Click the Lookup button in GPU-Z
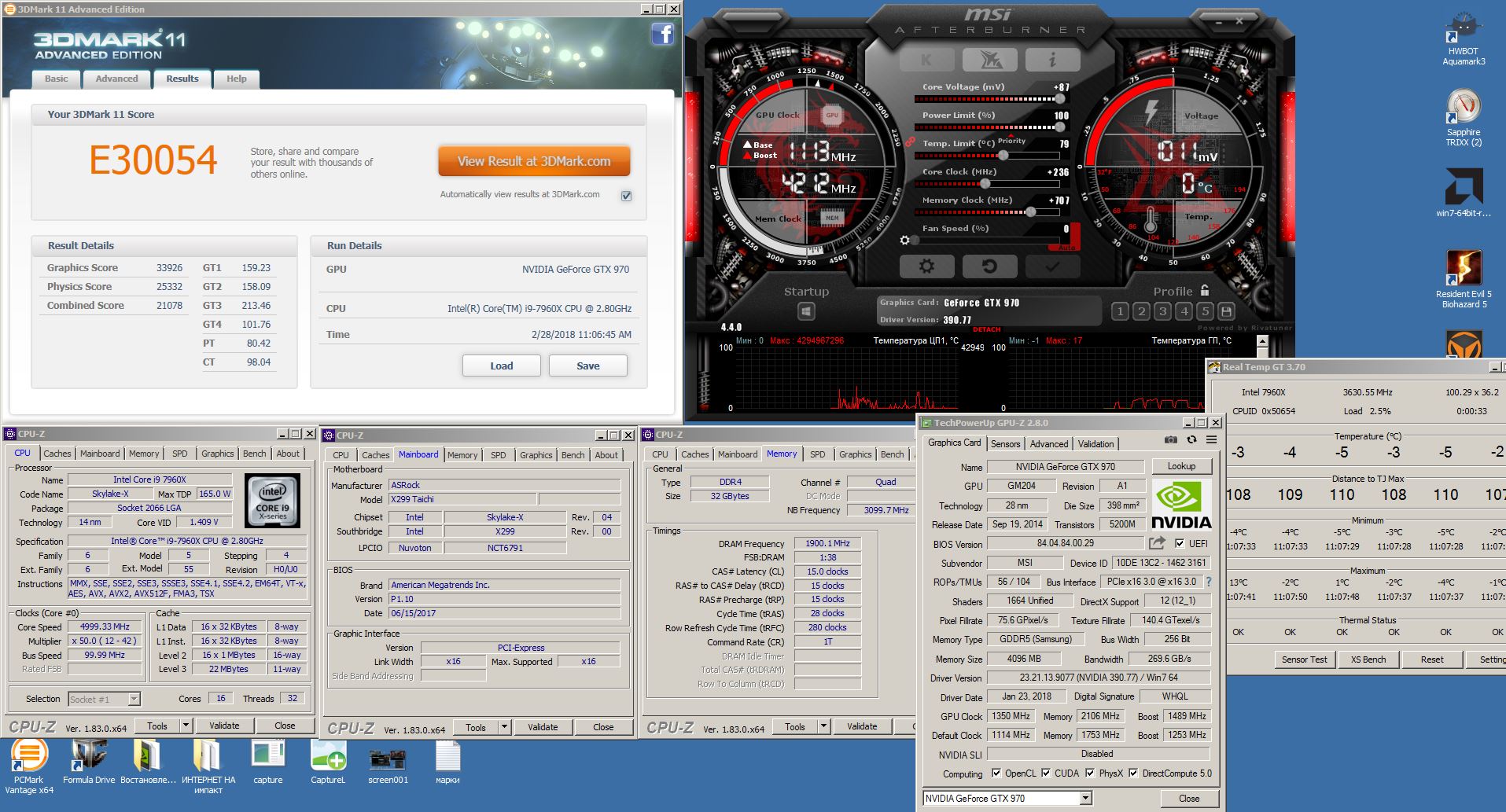Viewport: 1506px width, 812px height. pos(1181,466)
